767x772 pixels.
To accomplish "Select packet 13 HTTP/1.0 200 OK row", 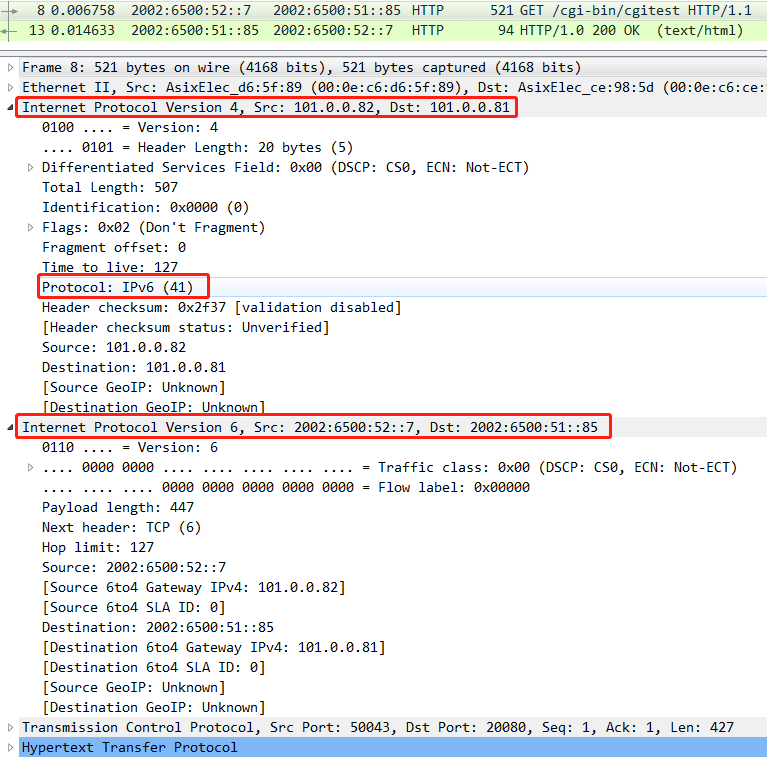I will (x=400, y=31).
